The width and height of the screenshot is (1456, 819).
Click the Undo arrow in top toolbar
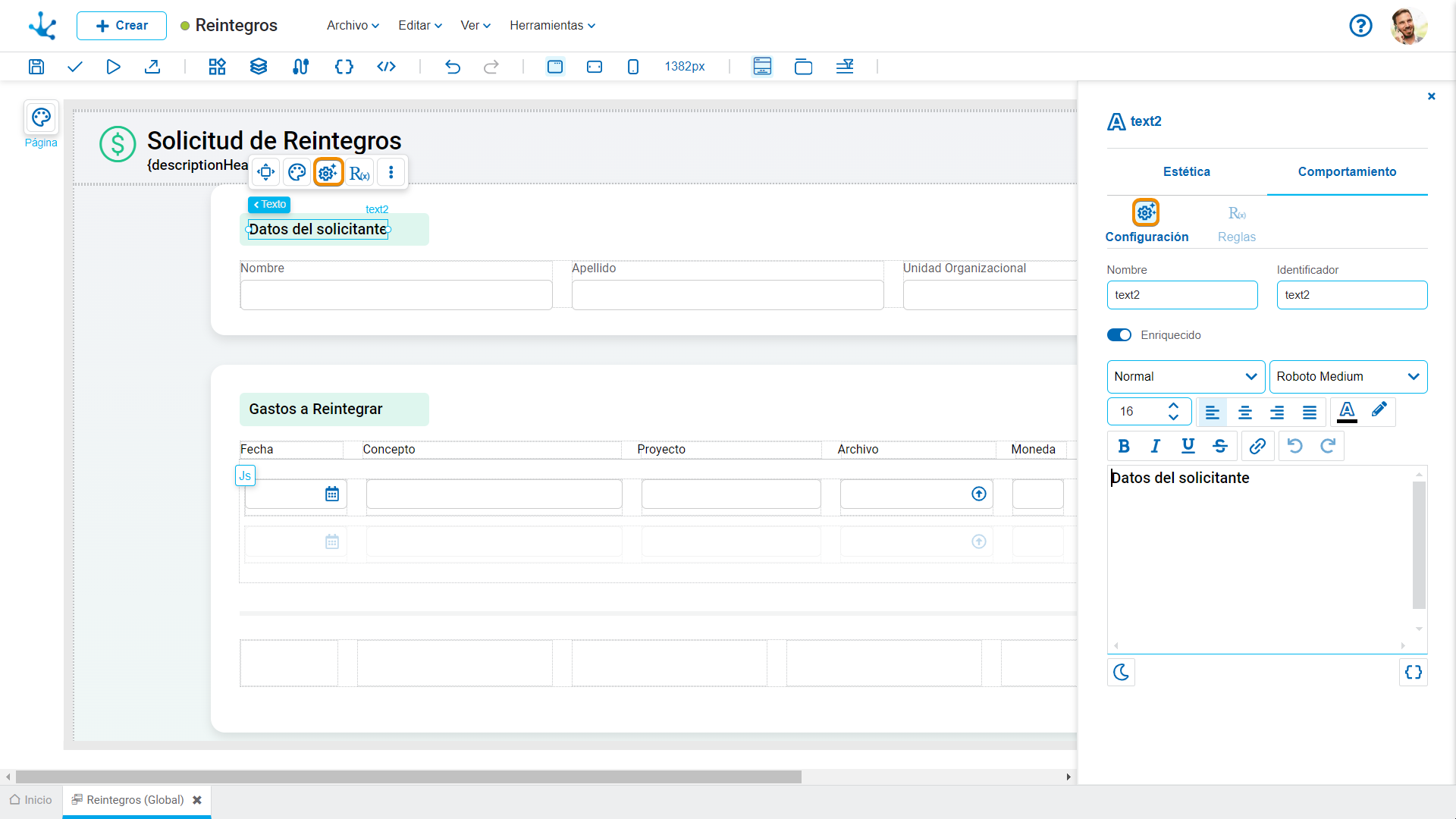pyautogui.click(x=453, y=67)
